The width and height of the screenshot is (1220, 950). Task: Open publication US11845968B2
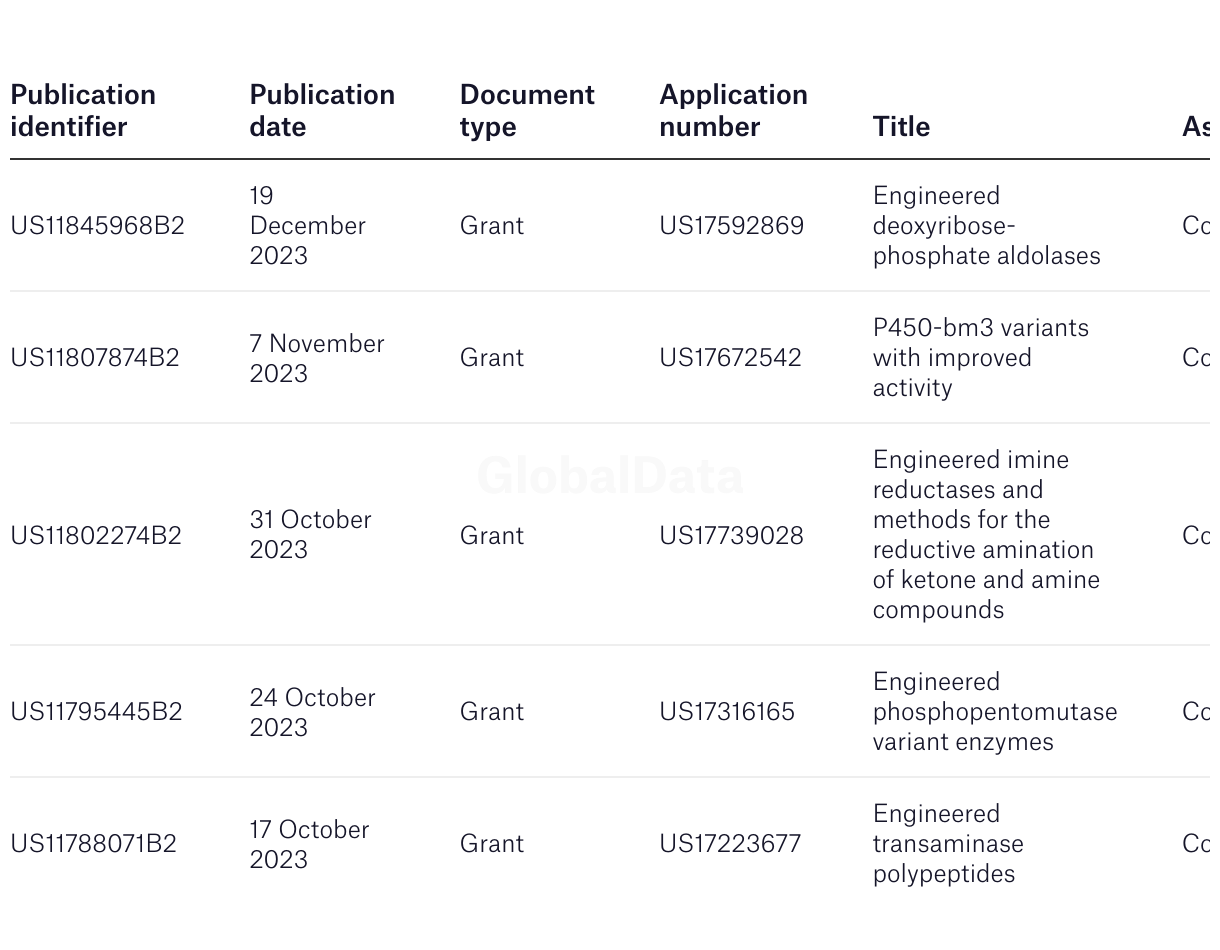pyautogui.click(x=97, y=225)
